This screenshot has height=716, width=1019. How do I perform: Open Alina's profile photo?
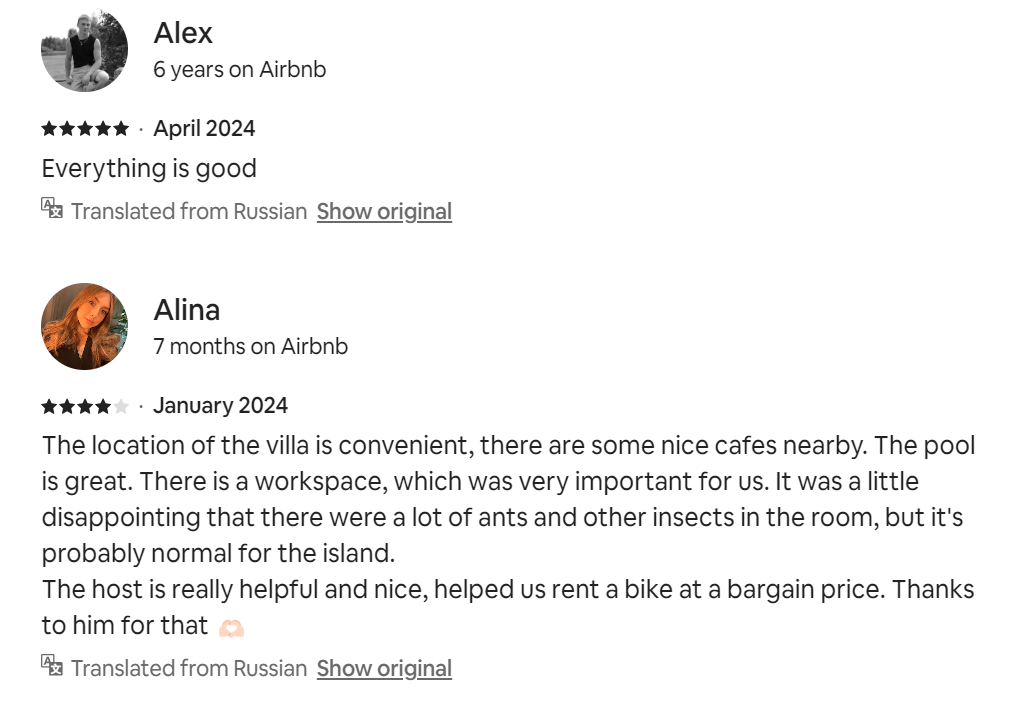[x=84, y=327]
